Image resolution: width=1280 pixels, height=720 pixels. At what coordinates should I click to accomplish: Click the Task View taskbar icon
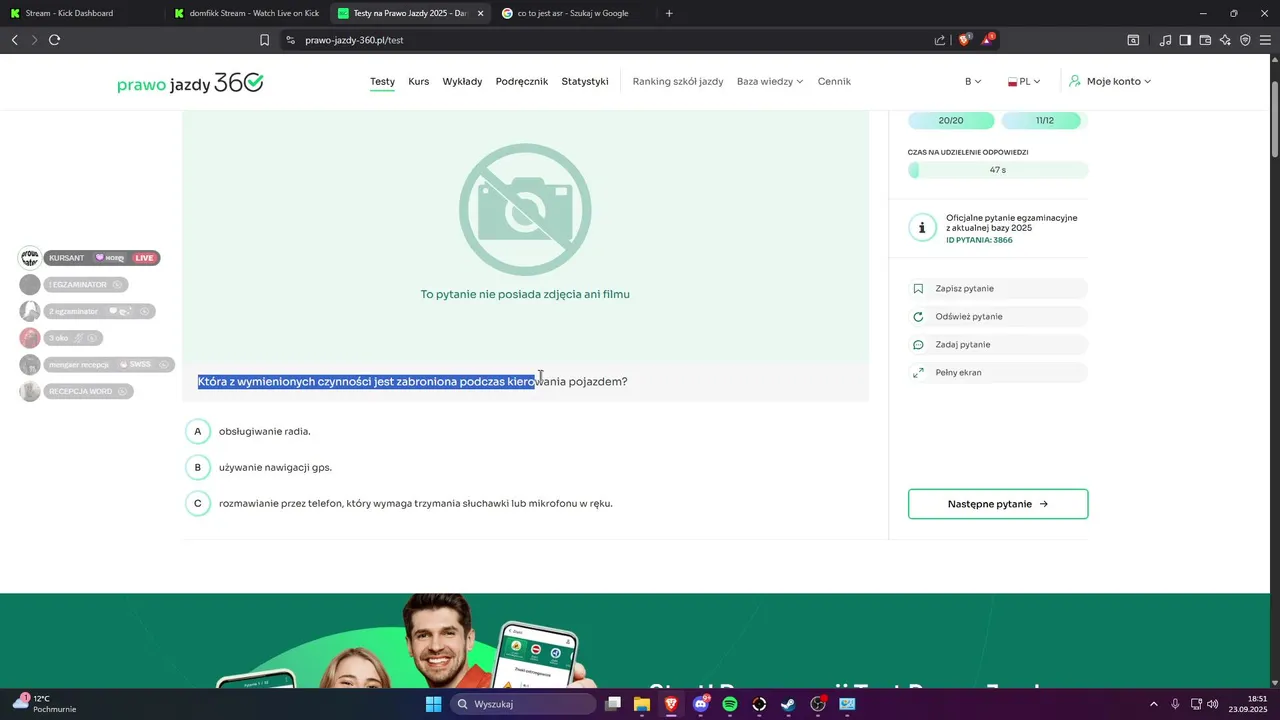pyautogui.click(x=613, y=704)
